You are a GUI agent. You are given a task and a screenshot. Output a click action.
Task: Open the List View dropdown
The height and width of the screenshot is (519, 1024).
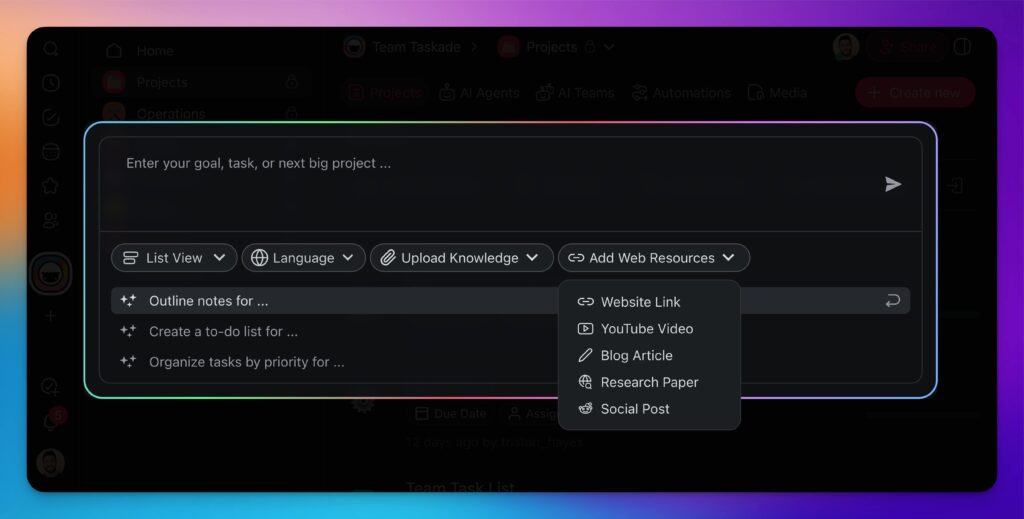point(174,258)
